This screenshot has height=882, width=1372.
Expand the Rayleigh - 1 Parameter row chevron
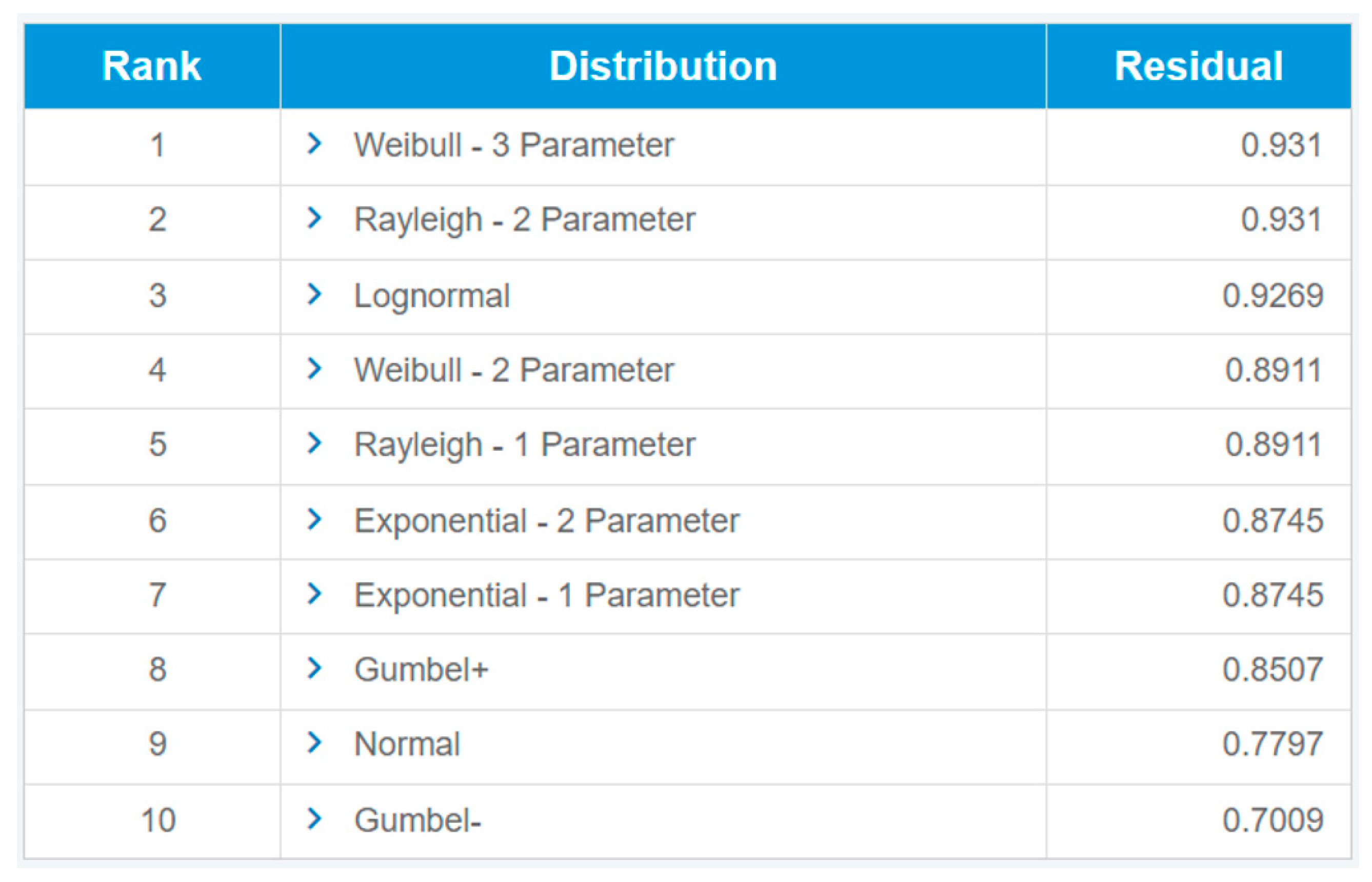click(x=314, y=443)
